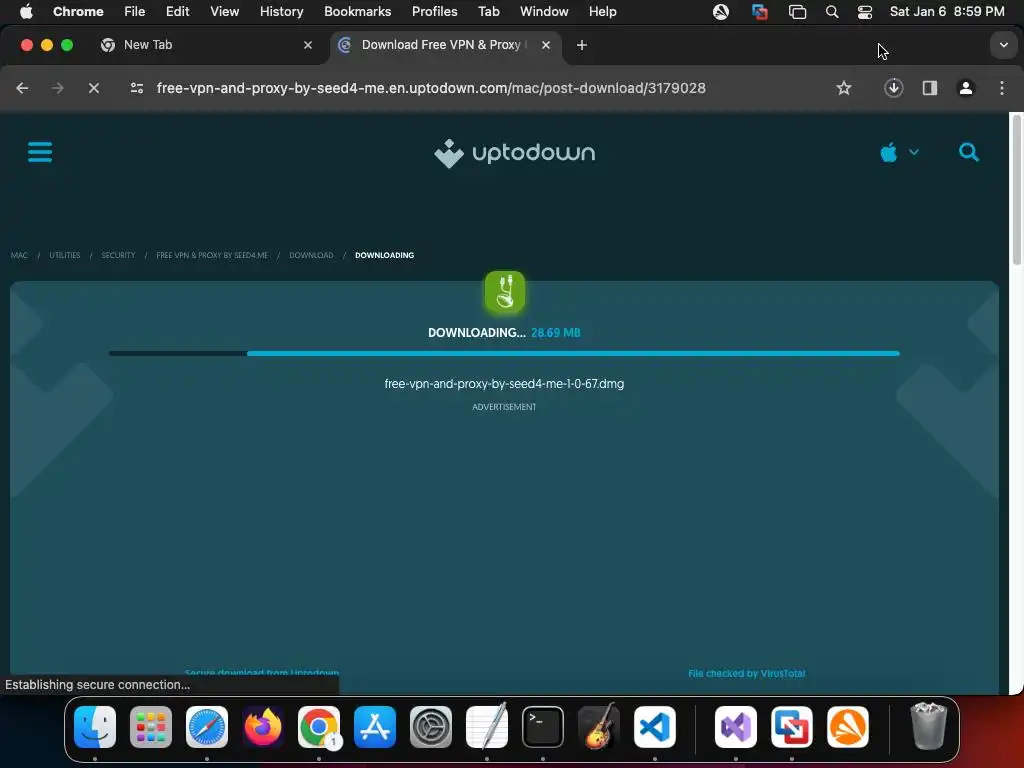The height and width of the screenshot is (768, 1024).
Task: Open Safari from the Dock
Action: [x=207, y=727]
